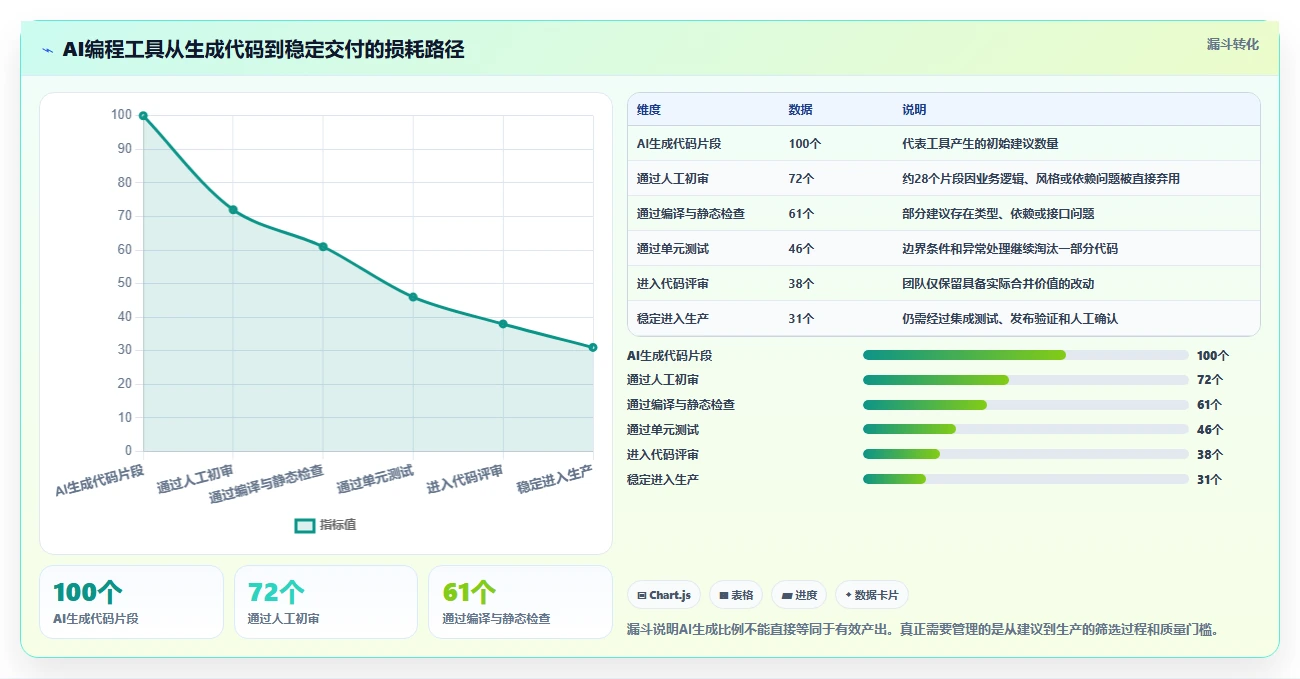
Task: Click the chart point for 通过编译与静态检查
Action: click(323, 247)
